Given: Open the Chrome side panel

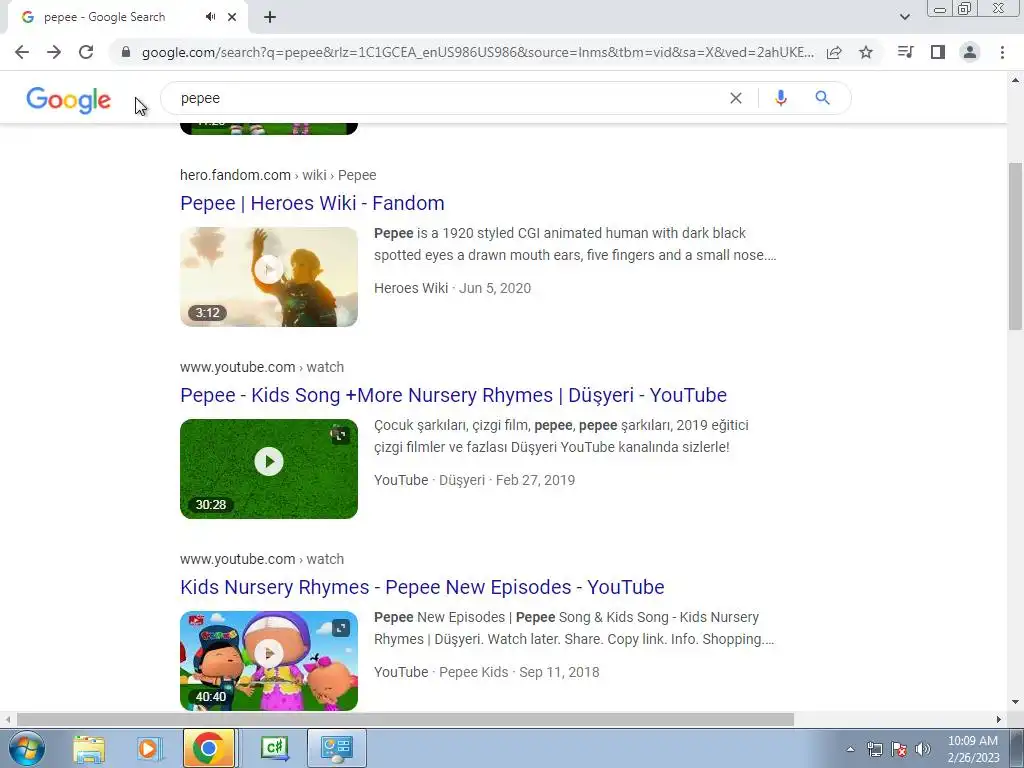Looking at the screenshot, I should pos(938,52).
